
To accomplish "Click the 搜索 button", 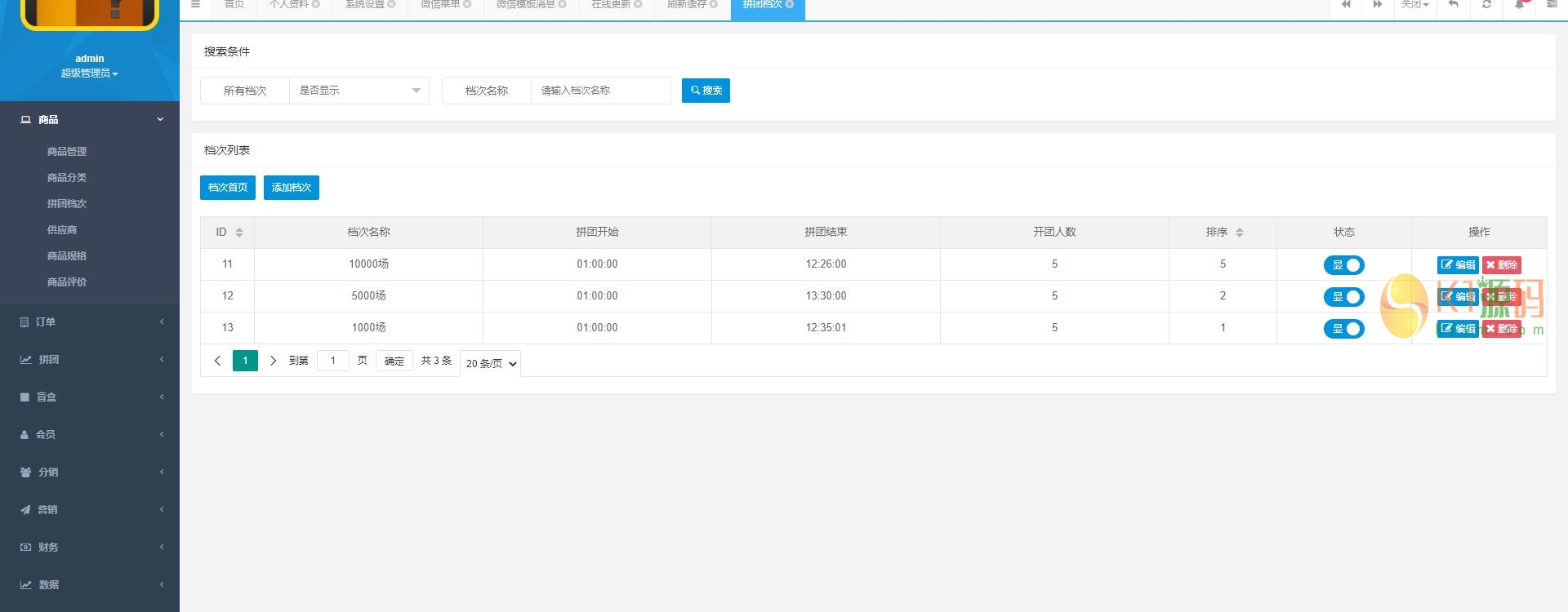I will click(706, 91).
